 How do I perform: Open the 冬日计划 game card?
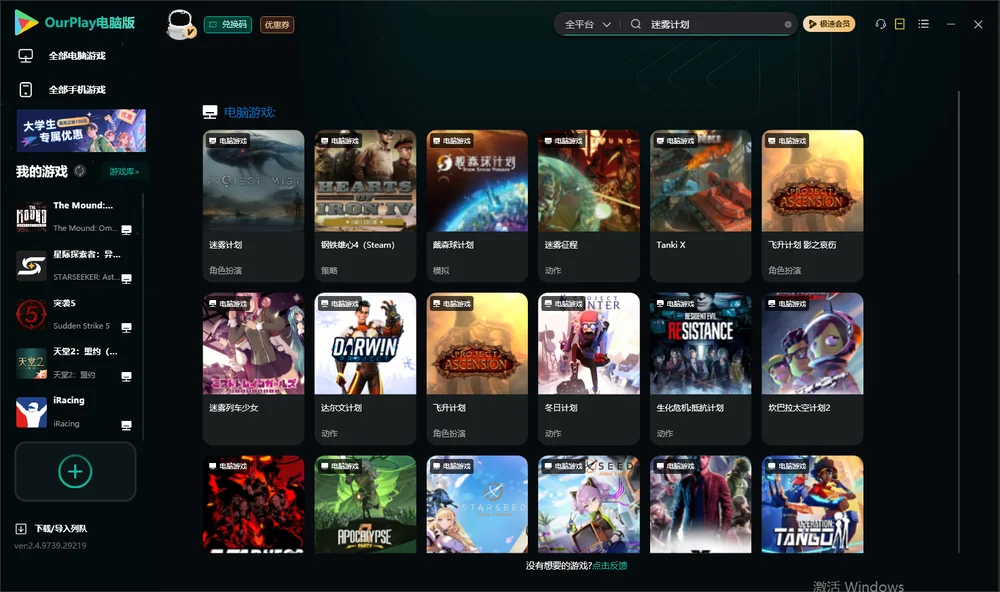589,369
